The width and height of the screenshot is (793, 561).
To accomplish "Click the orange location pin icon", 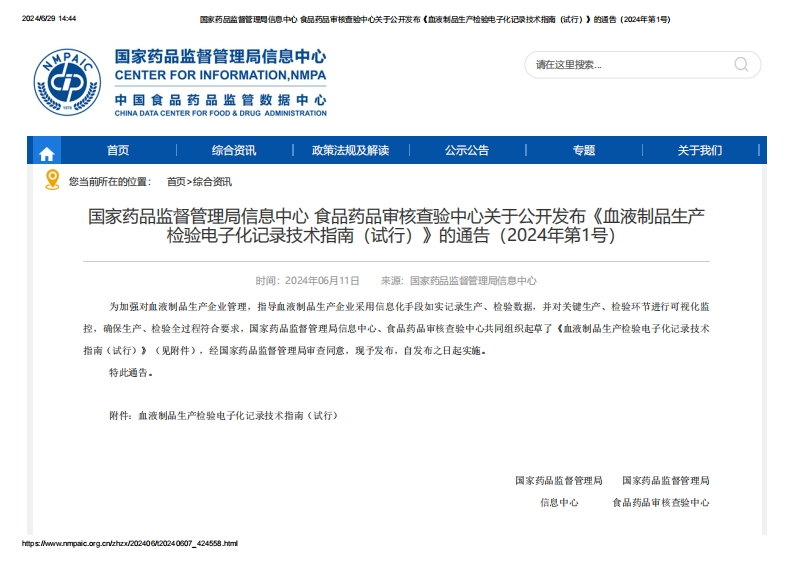I will (52, 180).
